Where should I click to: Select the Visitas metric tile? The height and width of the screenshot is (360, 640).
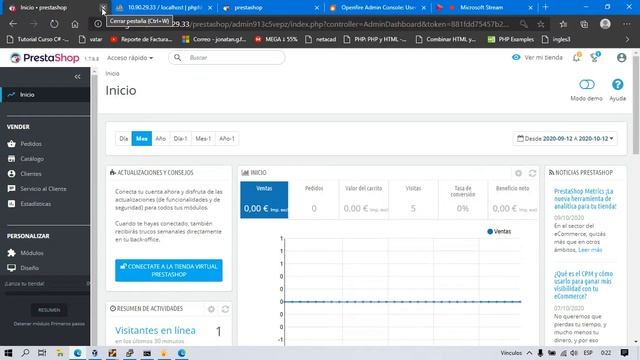click(x=413, y=200)
